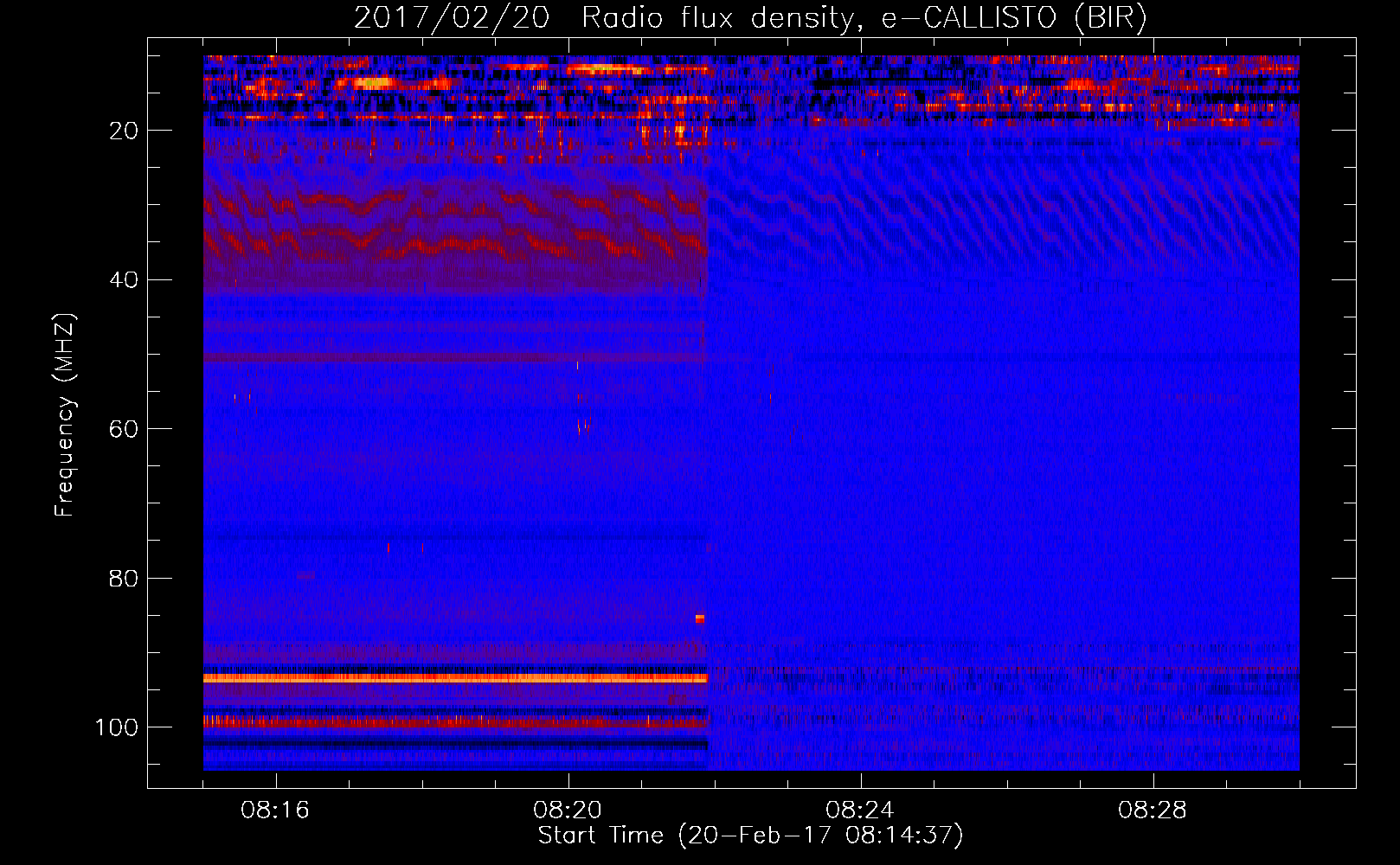Click the 40 MHz frequency tick label
This screenshot has width=1400, height=865.
tap(124, 280)
